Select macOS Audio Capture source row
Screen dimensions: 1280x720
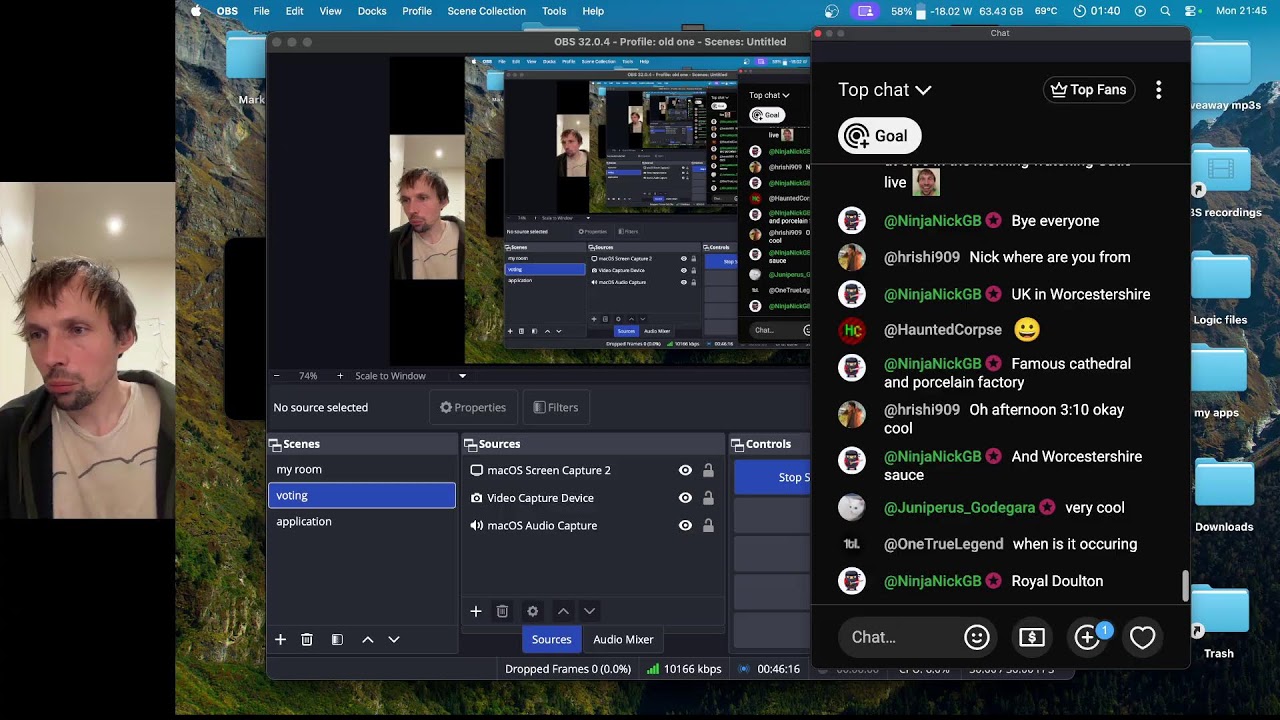(593, 525)
